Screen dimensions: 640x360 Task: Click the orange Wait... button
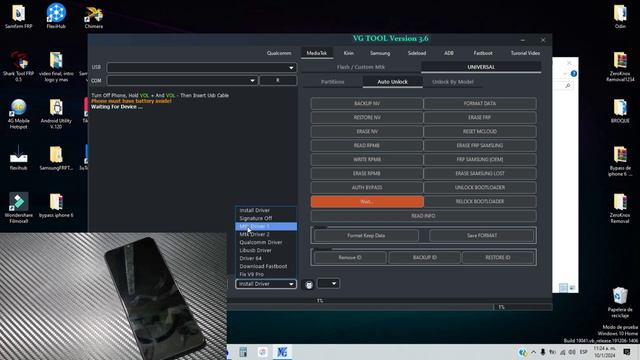(367, 202)
